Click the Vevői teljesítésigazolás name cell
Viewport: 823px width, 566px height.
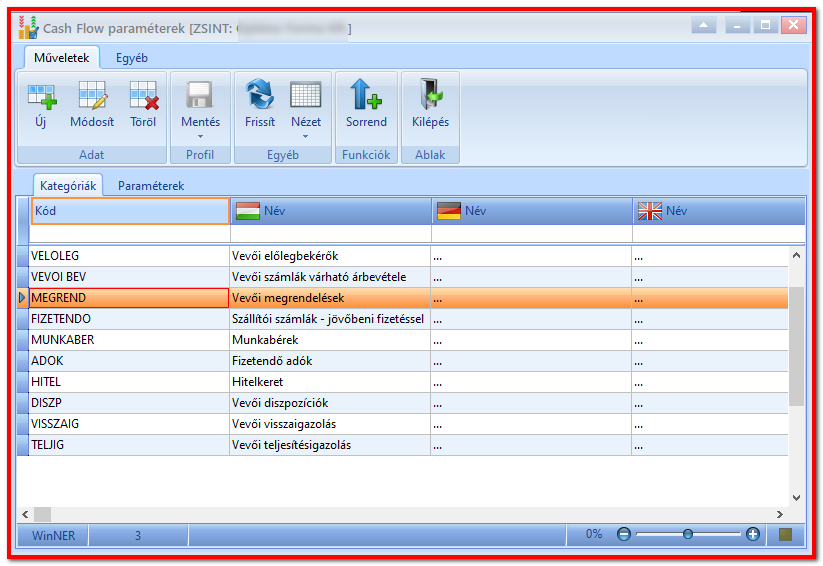coord(330,445)
